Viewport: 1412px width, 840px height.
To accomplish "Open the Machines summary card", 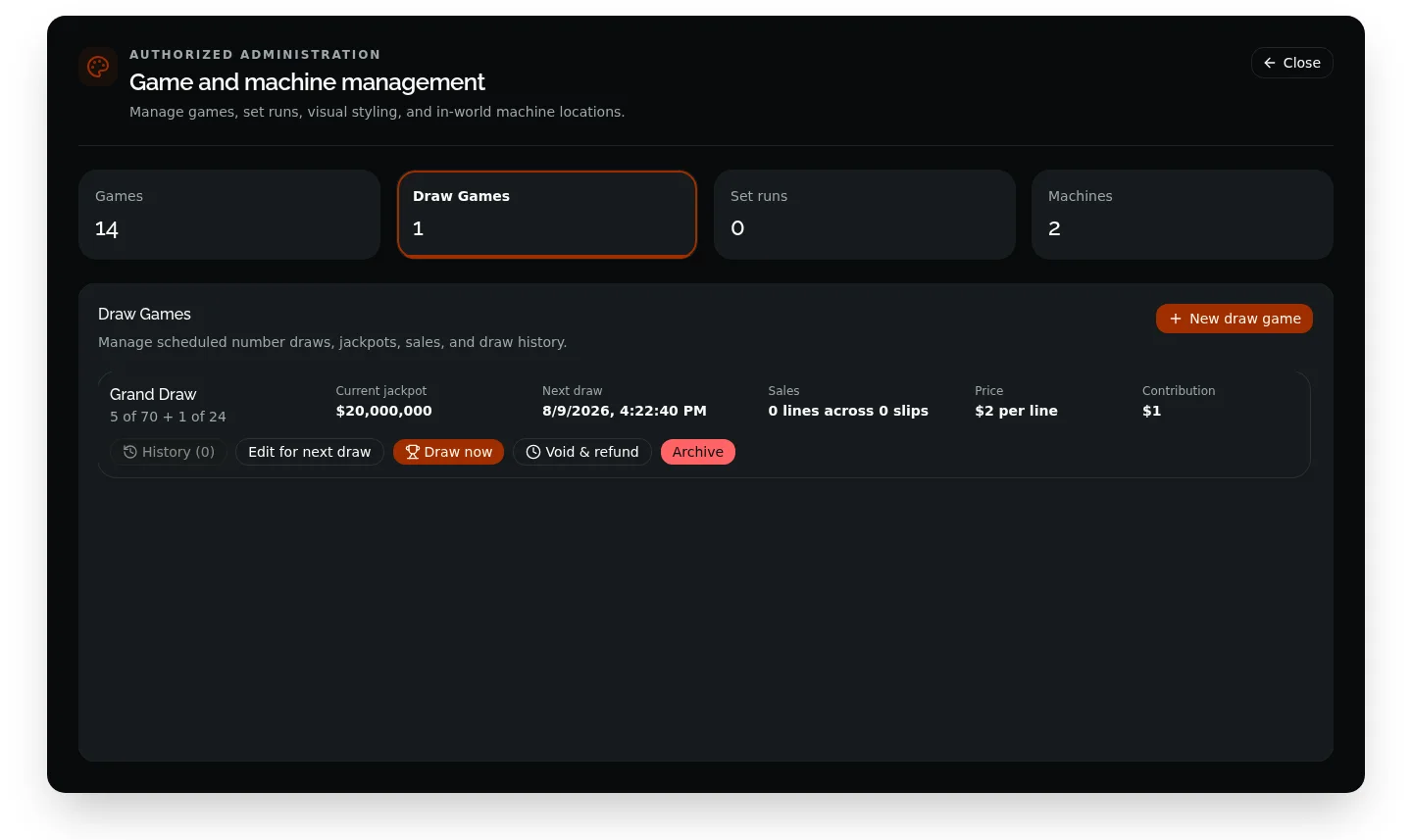I will pos(1183,215).
